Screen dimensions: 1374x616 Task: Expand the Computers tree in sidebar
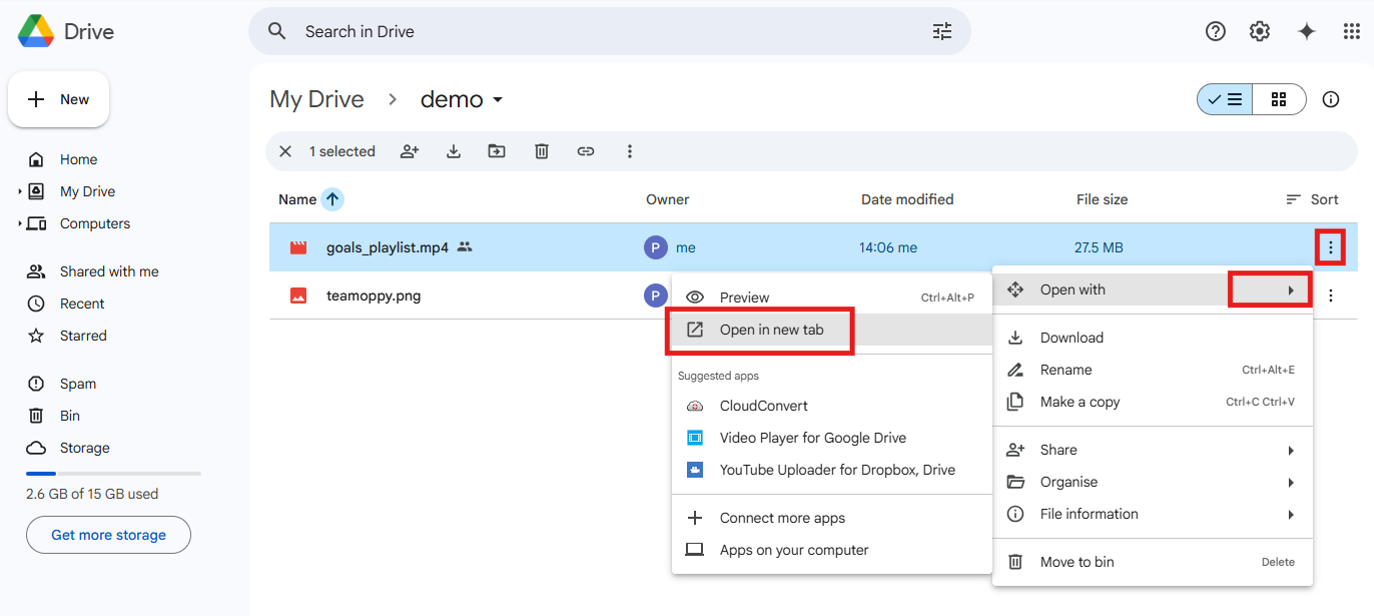pos(20,224)
